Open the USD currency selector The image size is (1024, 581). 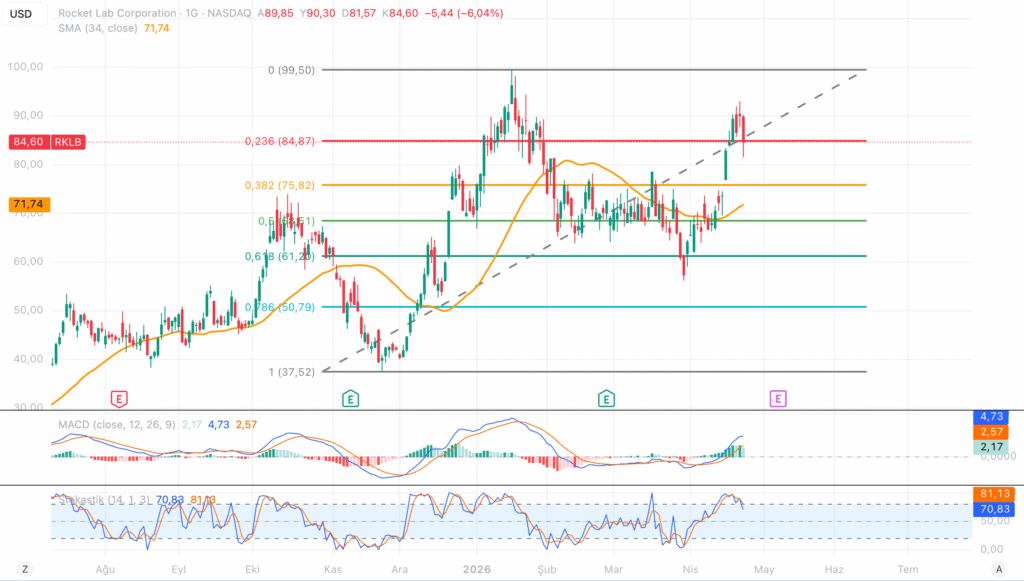[20, 13]
